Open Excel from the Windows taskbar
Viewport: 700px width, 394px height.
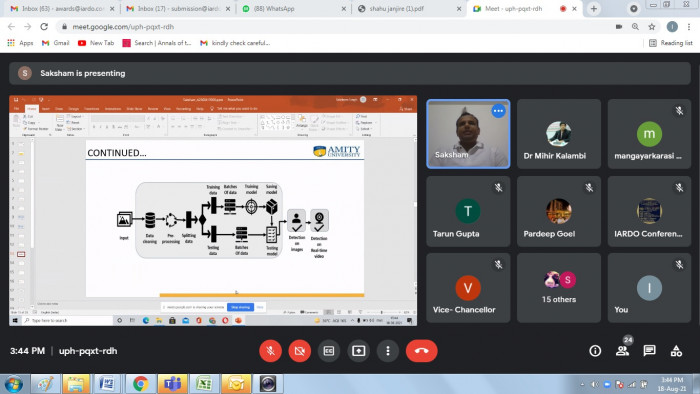204,384
